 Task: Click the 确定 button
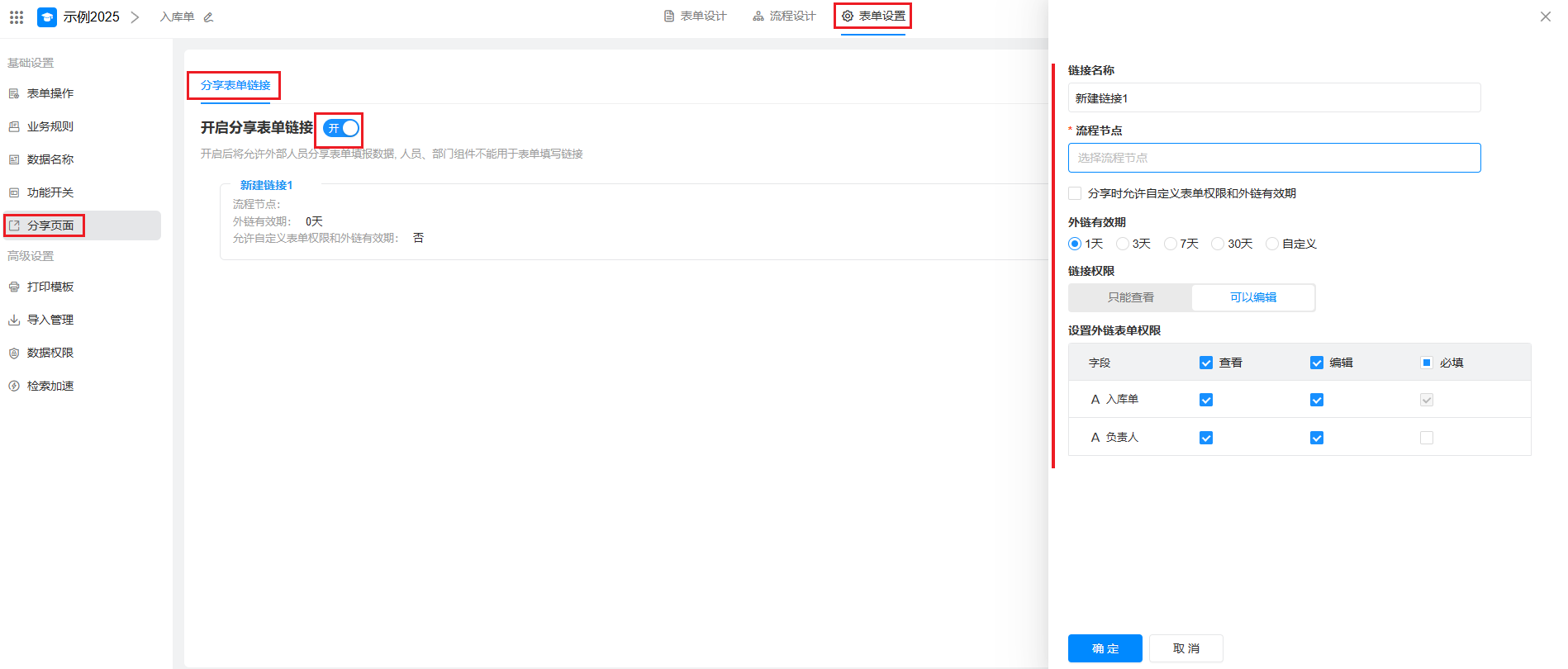(1105, 648)
